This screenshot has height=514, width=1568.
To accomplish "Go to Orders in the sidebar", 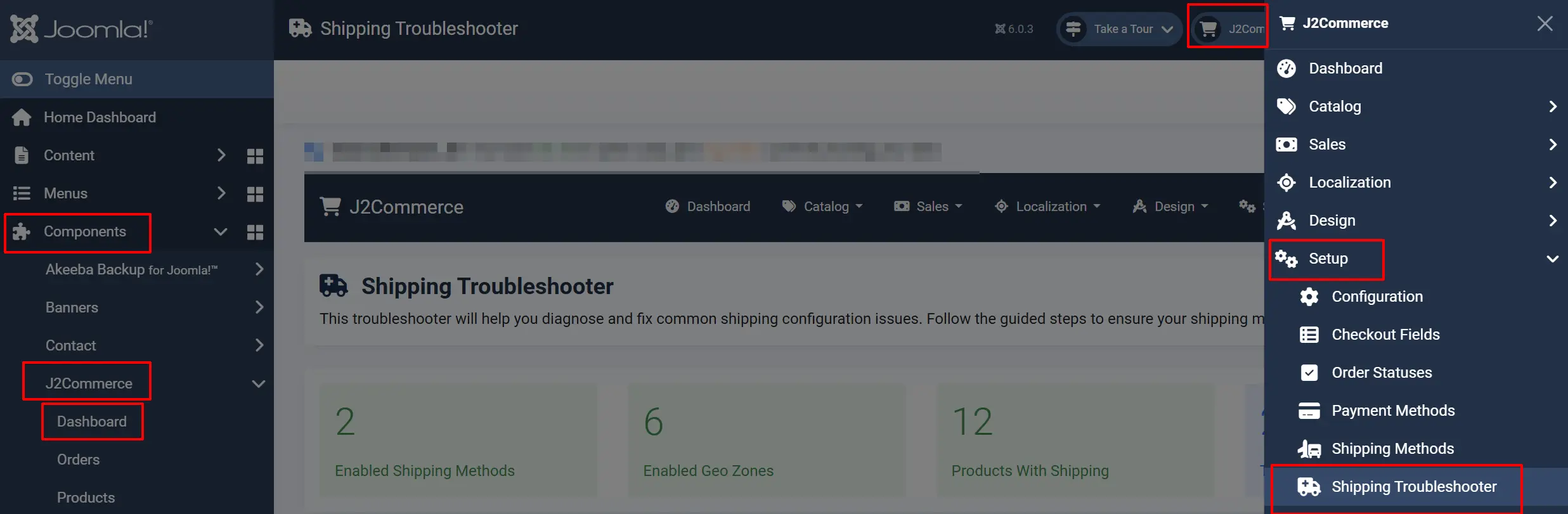I will tap(78, 459).
